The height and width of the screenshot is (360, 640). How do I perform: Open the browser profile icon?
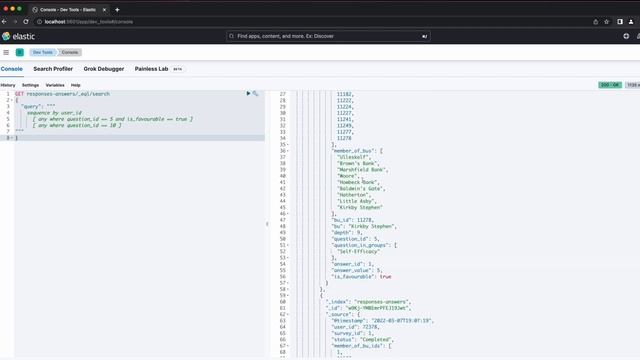[631, 22]
